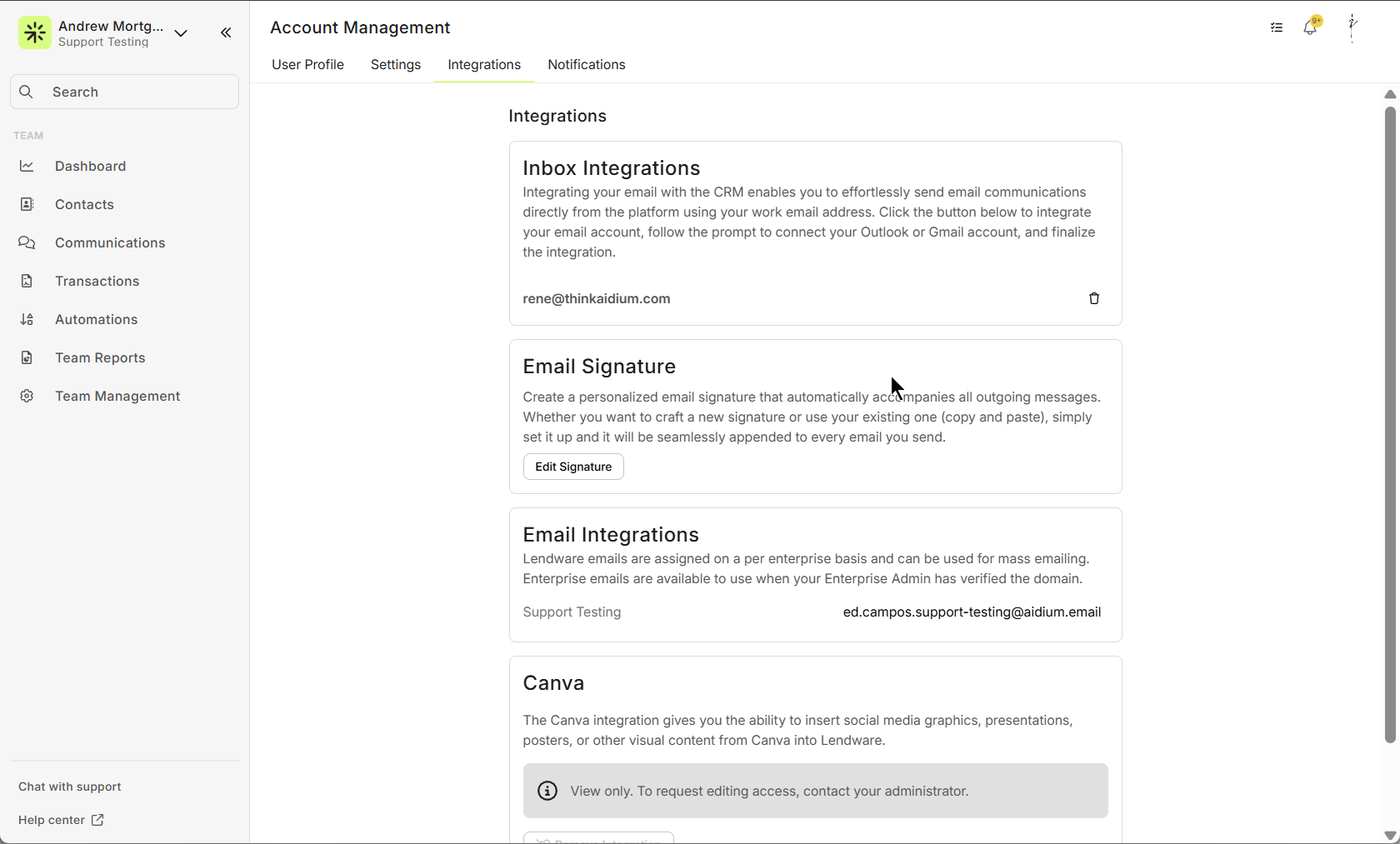Image resolution: width=1400 pixels, height=844 pixels.
Task: Click the Andrew Mortg... account name
Action: tap(111, 26)
